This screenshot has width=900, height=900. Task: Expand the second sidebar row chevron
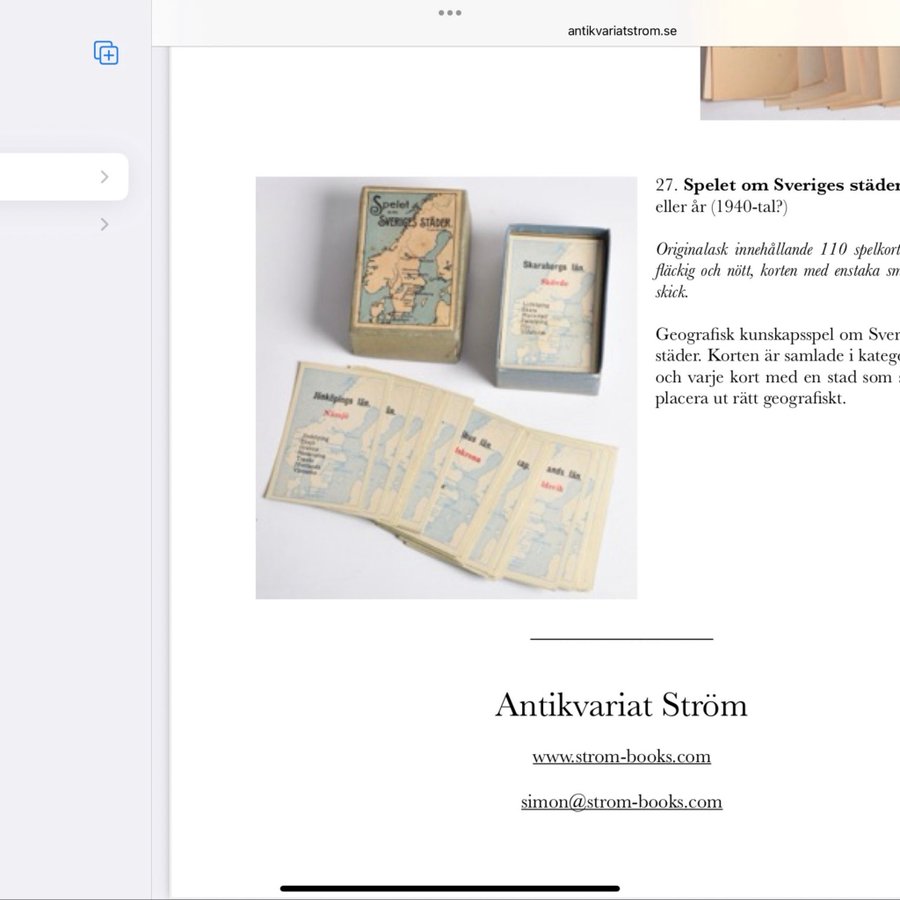pos(104,225)
